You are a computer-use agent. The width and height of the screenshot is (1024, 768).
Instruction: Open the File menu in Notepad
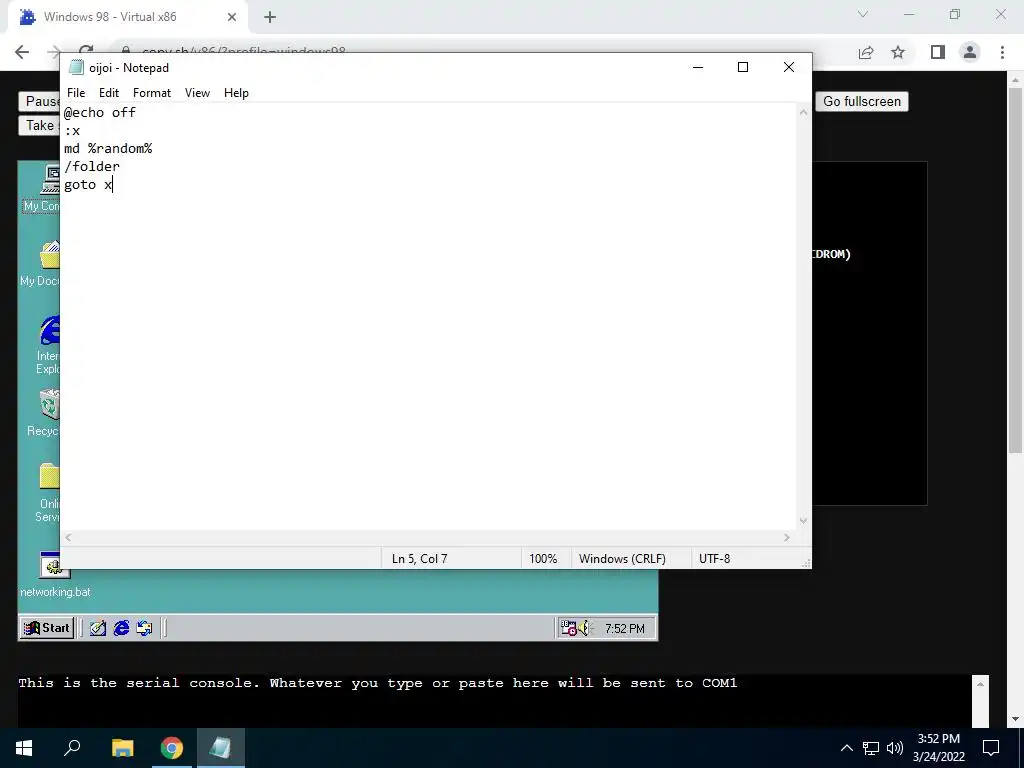click(x=76, y=93)
